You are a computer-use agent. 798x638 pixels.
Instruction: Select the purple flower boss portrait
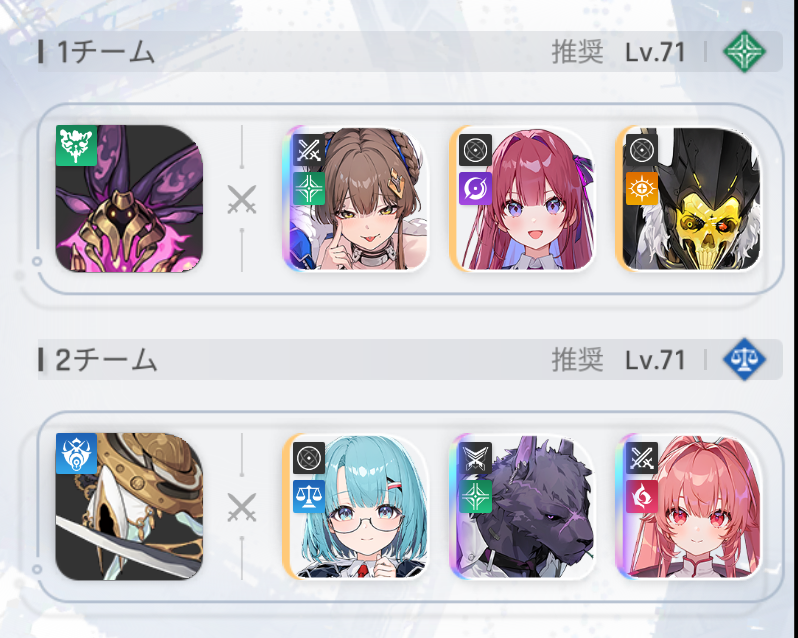tap(129, 198)
